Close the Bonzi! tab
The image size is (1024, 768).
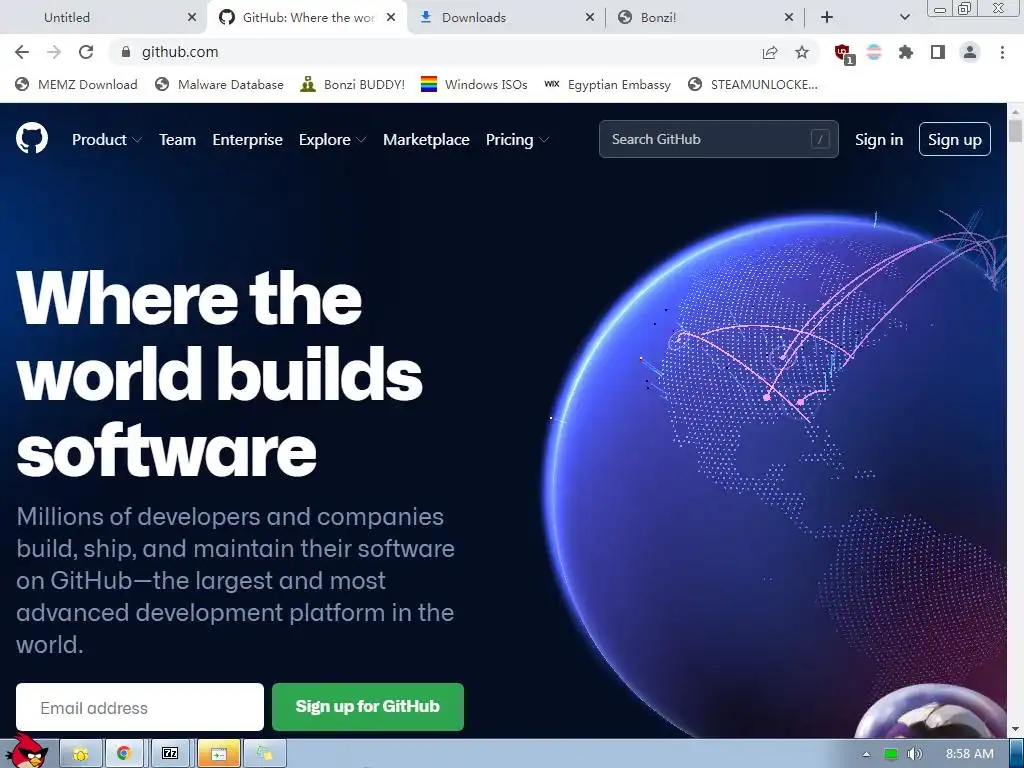(789, 18)
